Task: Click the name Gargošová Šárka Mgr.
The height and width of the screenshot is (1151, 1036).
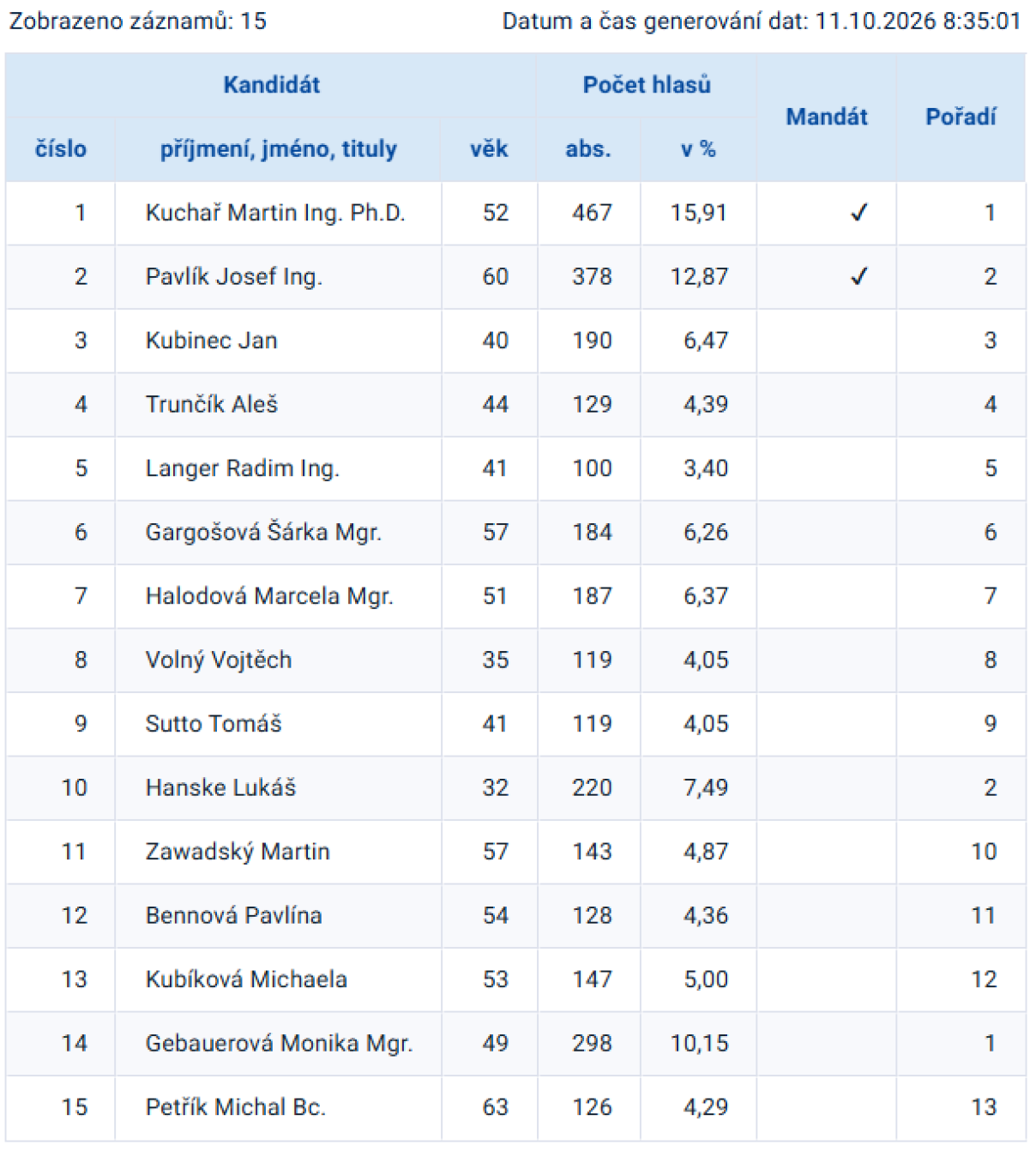Action: tap(263, 532)
